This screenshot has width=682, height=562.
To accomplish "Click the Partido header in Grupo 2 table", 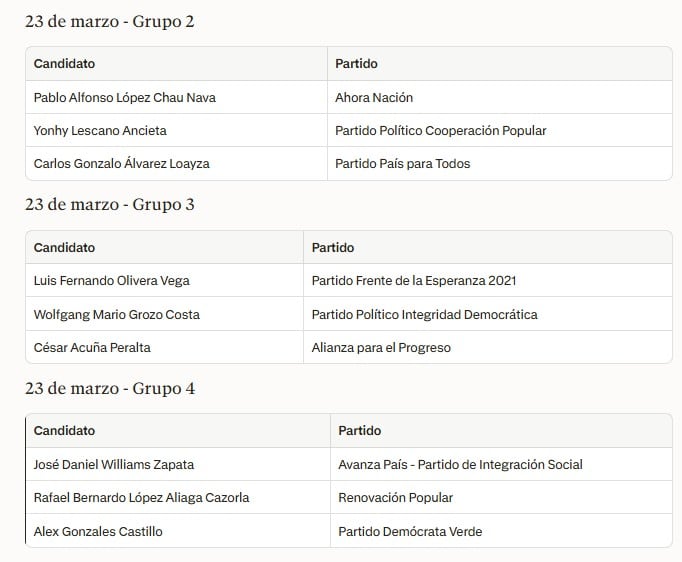I will pos(500,64).
